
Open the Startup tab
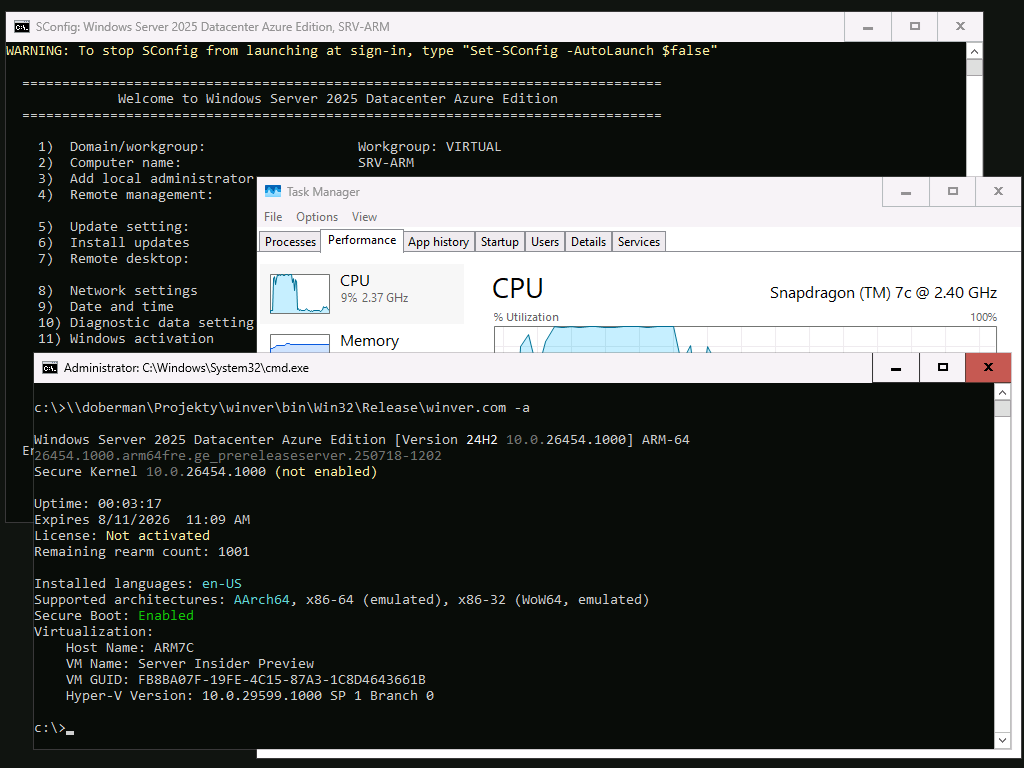500,242
